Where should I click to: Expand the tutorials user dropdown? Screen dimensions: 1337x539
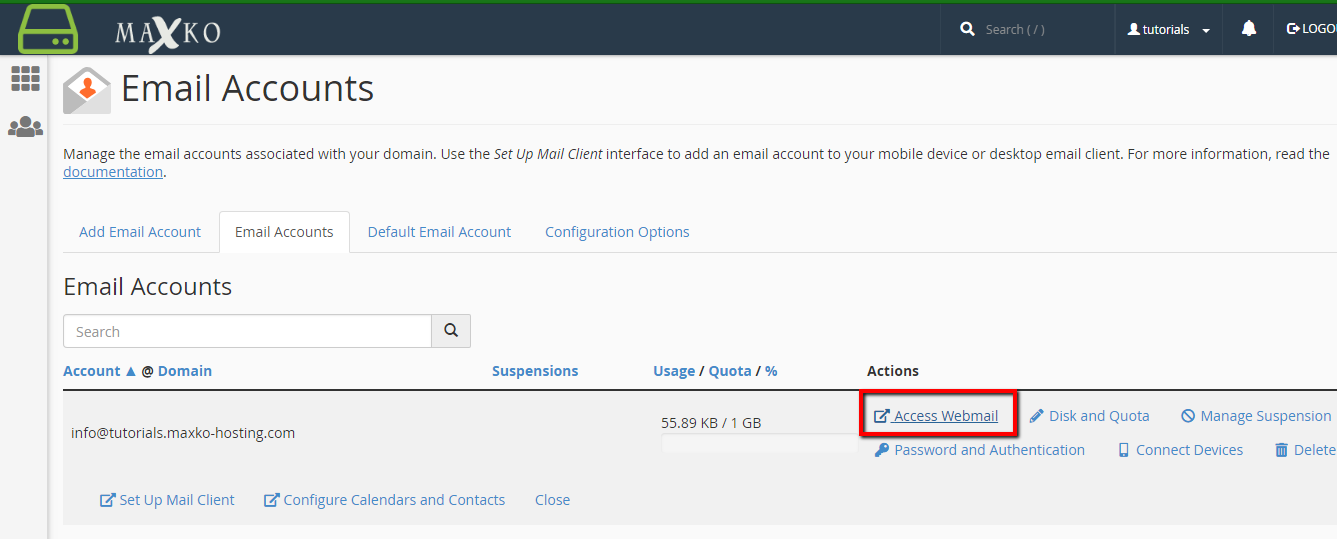[1168, 30]
